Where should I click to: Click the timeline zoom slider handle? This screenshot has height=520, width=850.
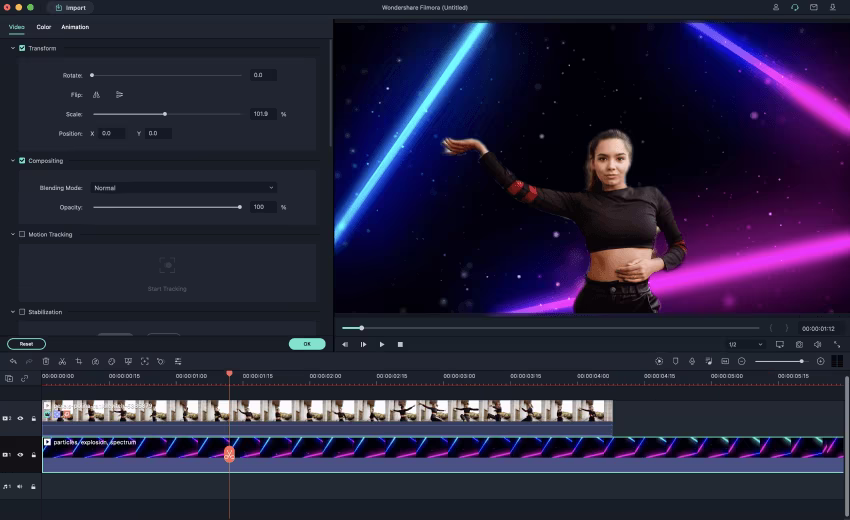801,361
